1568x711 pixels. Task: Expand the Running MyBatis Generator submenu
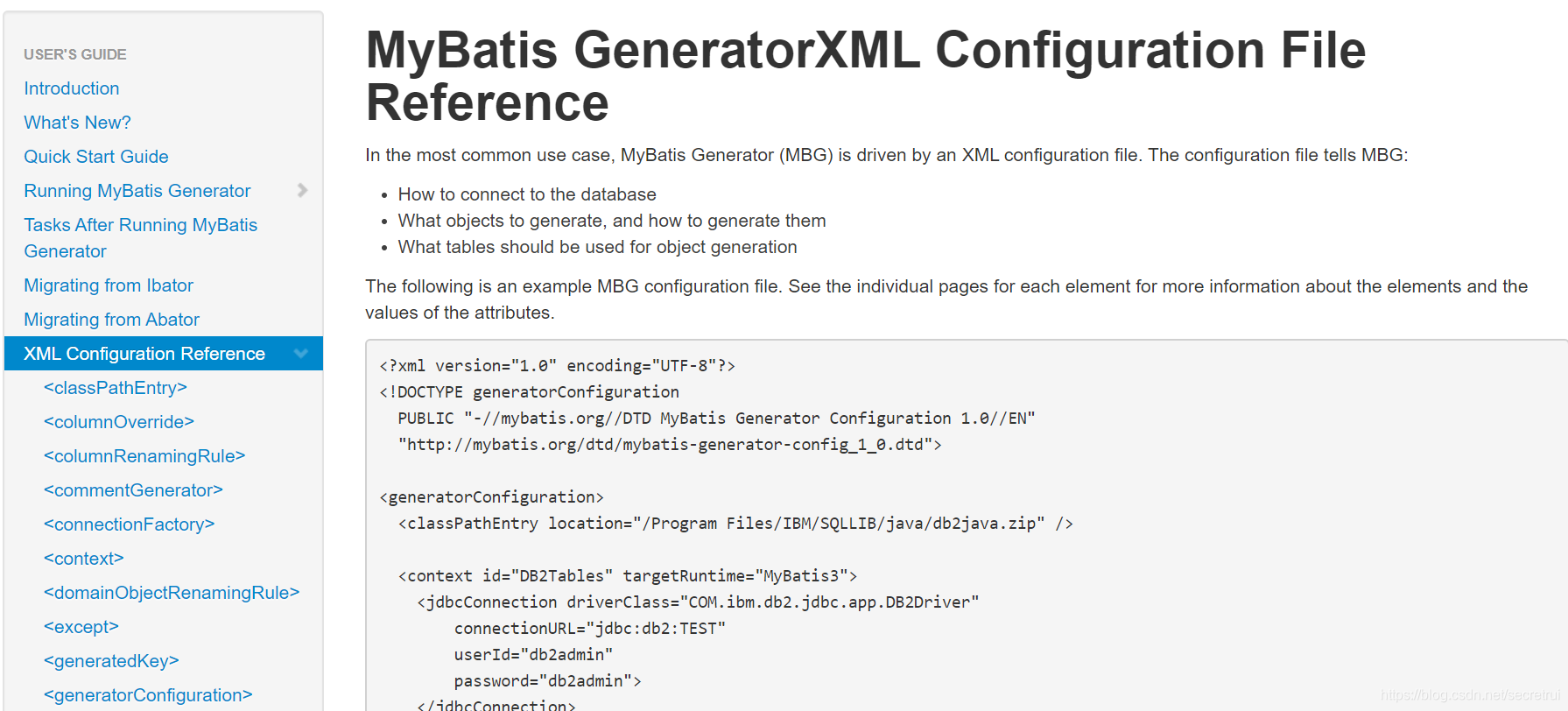(301, 190)
